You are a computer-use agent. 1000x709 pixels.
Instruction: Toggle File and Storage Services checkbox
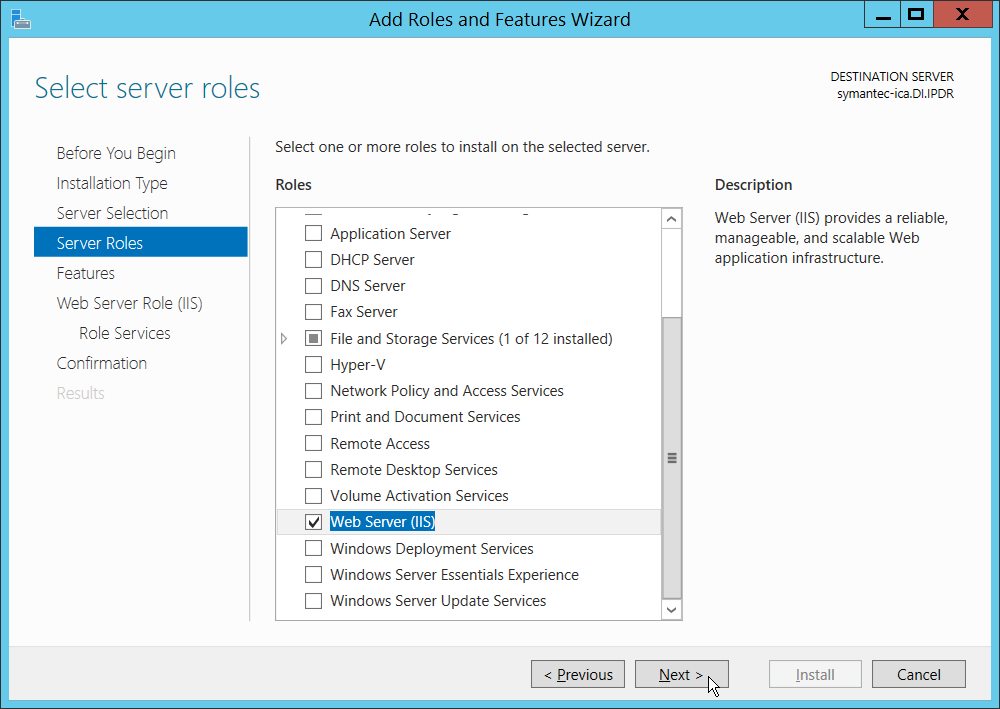pos(314,339)
